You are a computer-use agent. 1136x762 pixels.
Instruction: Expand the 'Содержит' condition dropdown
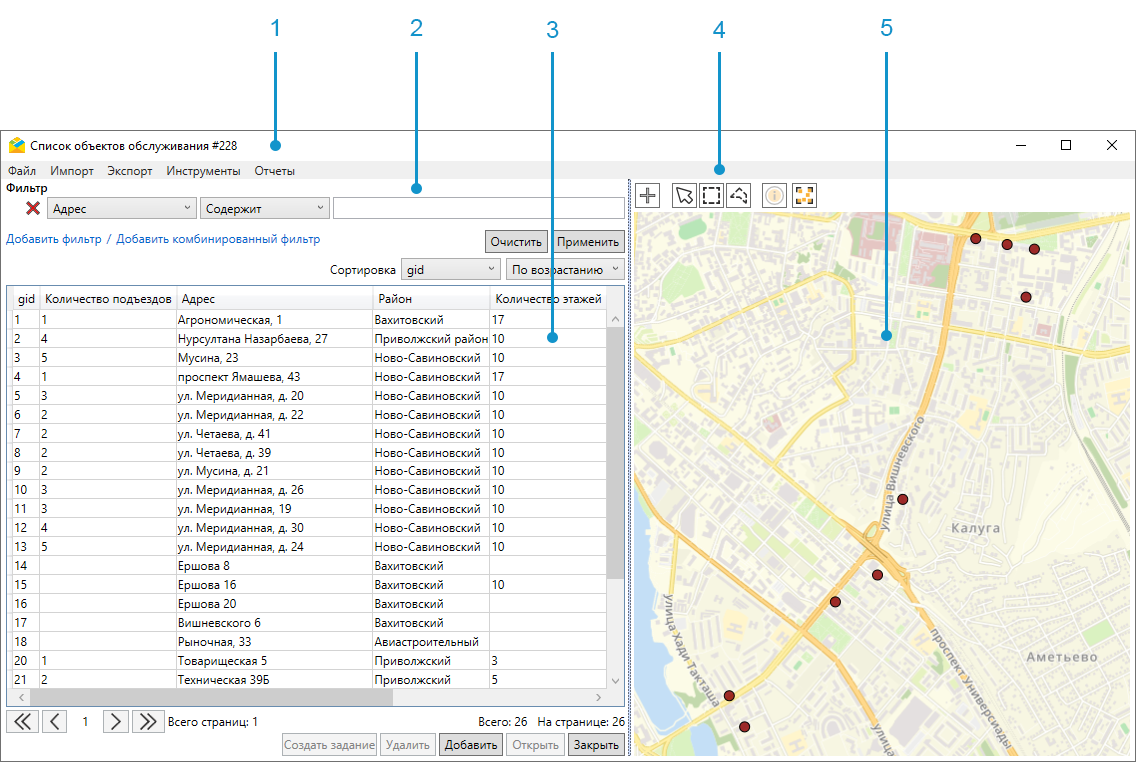point(264,208)
